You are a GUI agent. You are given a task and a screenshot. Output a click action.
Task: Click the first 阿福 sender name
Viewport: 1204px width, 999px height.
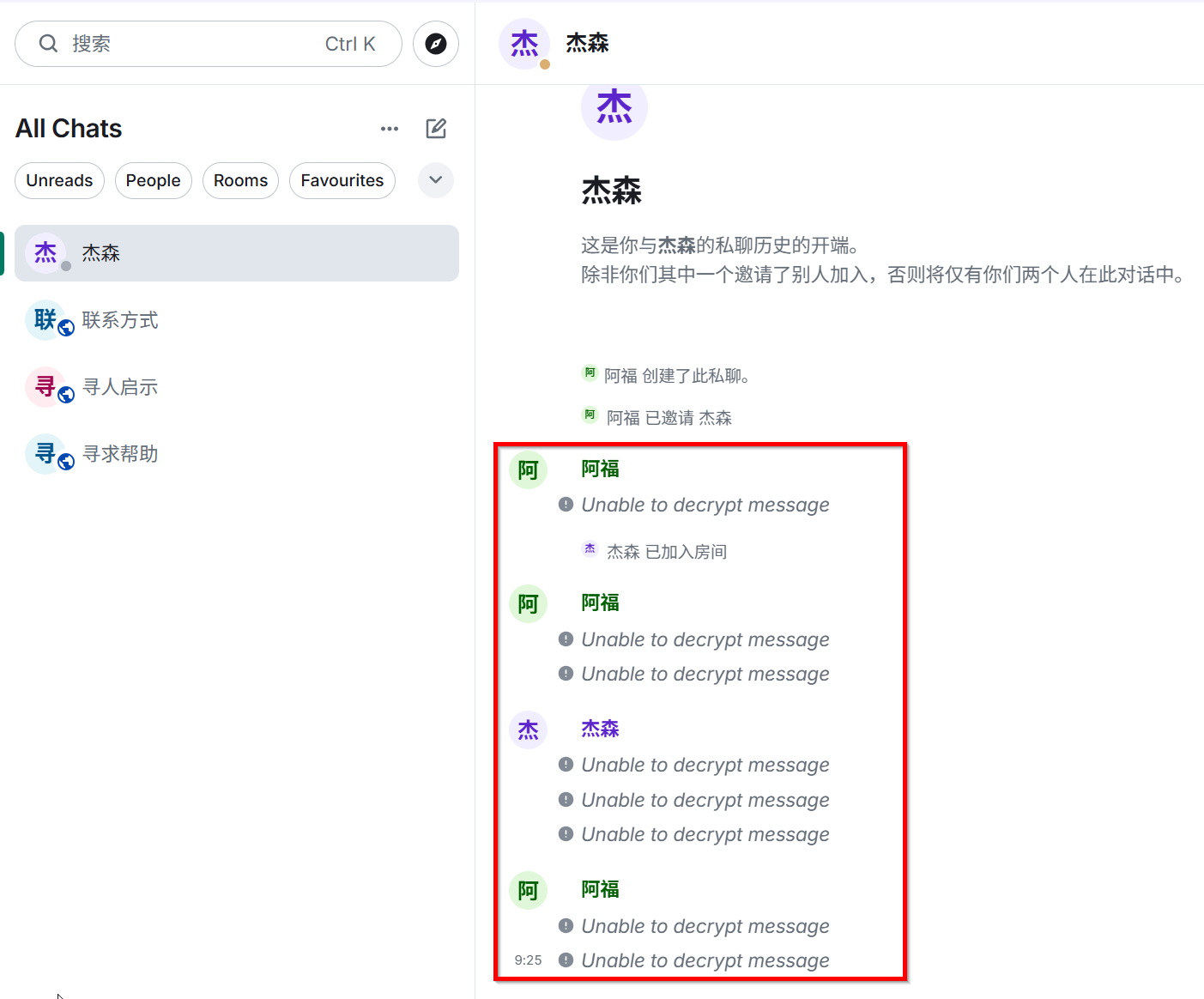(600, 469)
